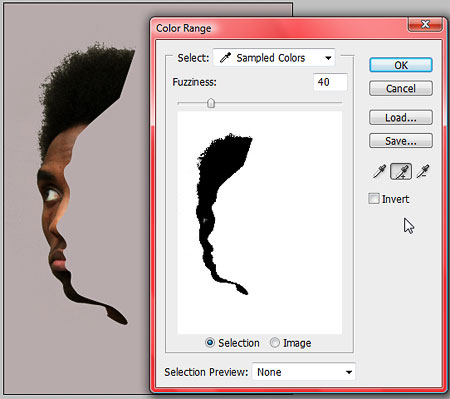Click the Load... button
Image resolution: width=450 pixels, height=399 pixels.
(x=401, y=117)
